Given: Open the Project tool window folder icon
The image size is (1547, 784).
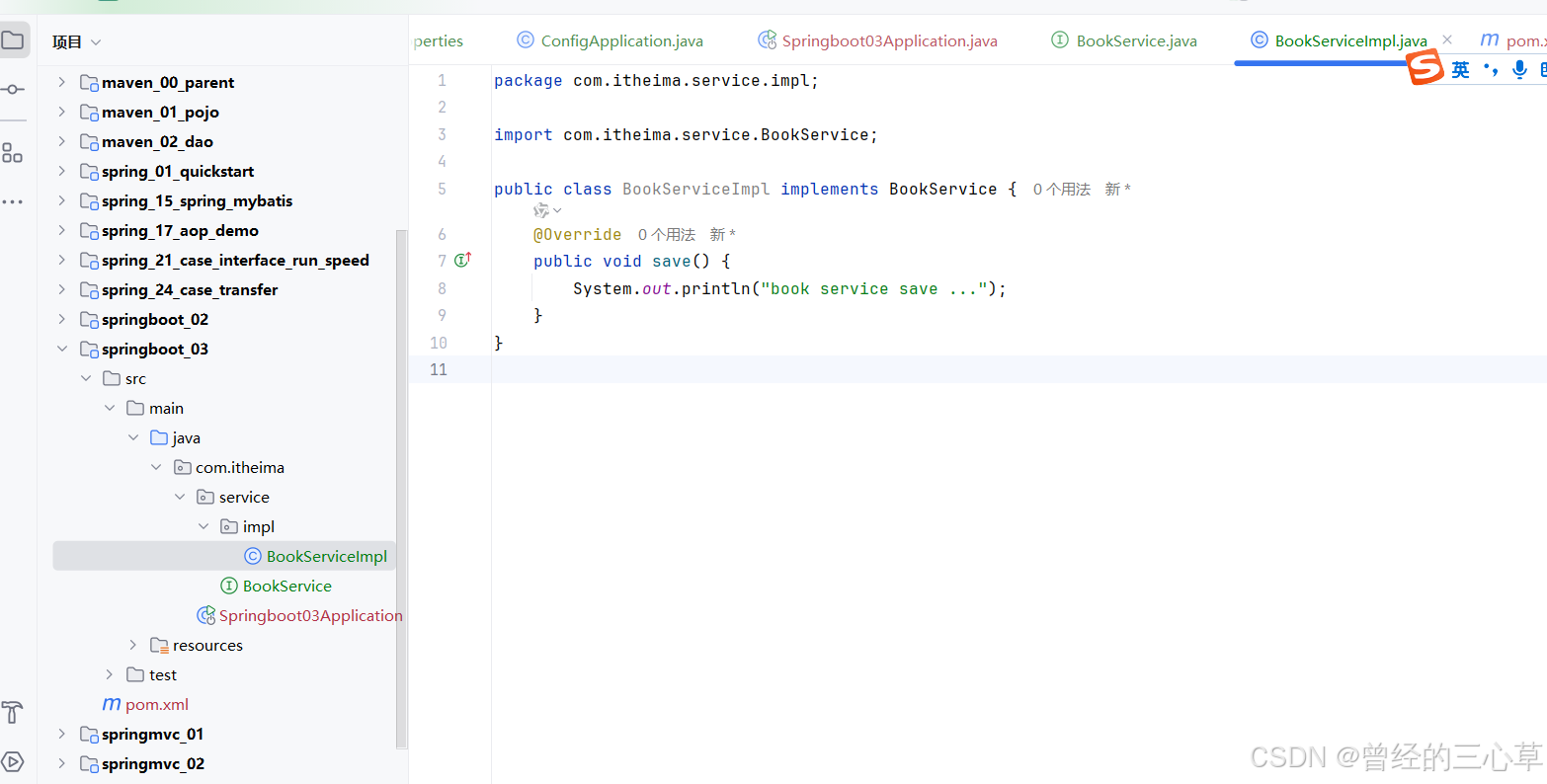Looking at the screenshot, I should pyautogui.click(x=12, y=40).
